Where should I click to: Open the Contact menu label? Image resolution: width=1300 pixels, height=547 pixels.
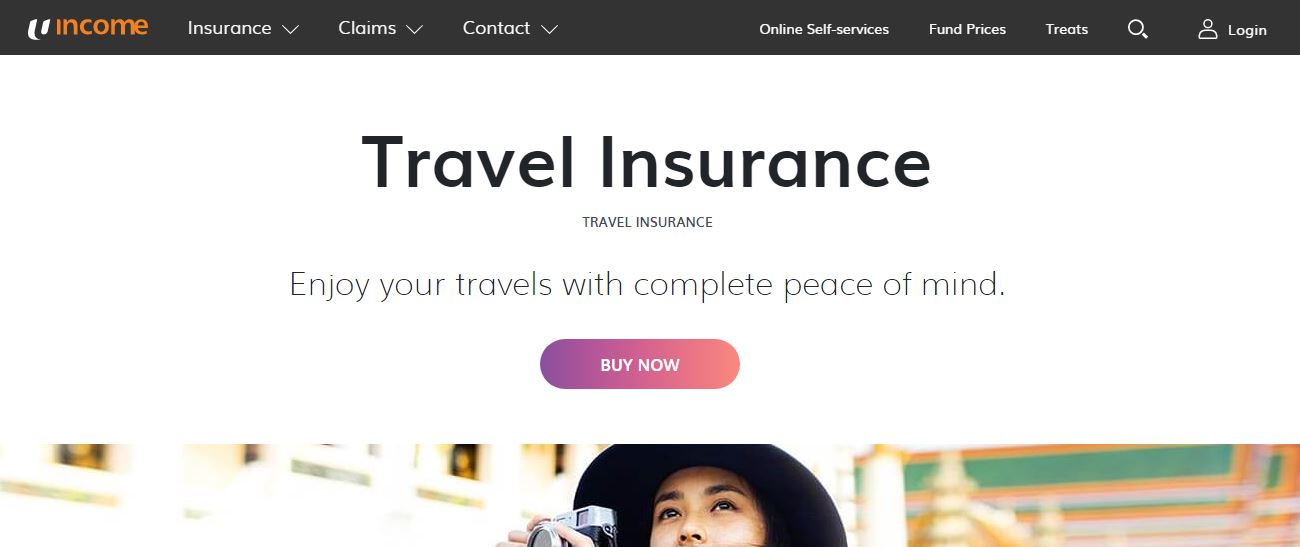click(x=496, y=28)
